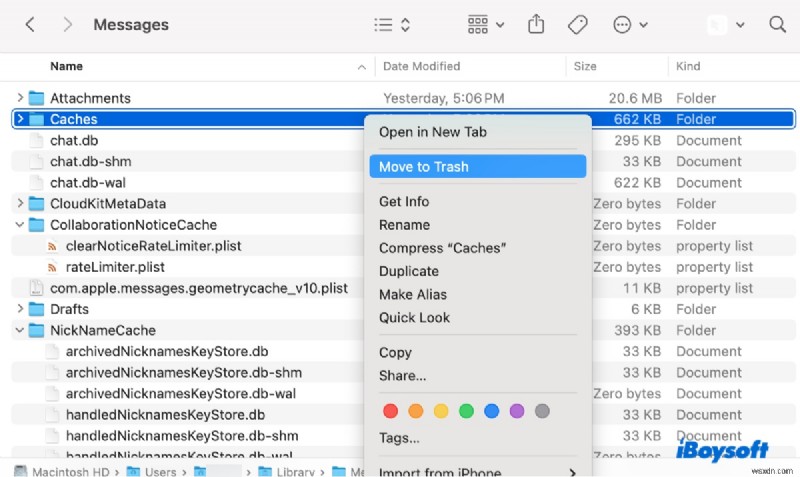This screenshot has width=800, height=477.
Task: Open the Finder search magnifier
Action: pos(777,24)
